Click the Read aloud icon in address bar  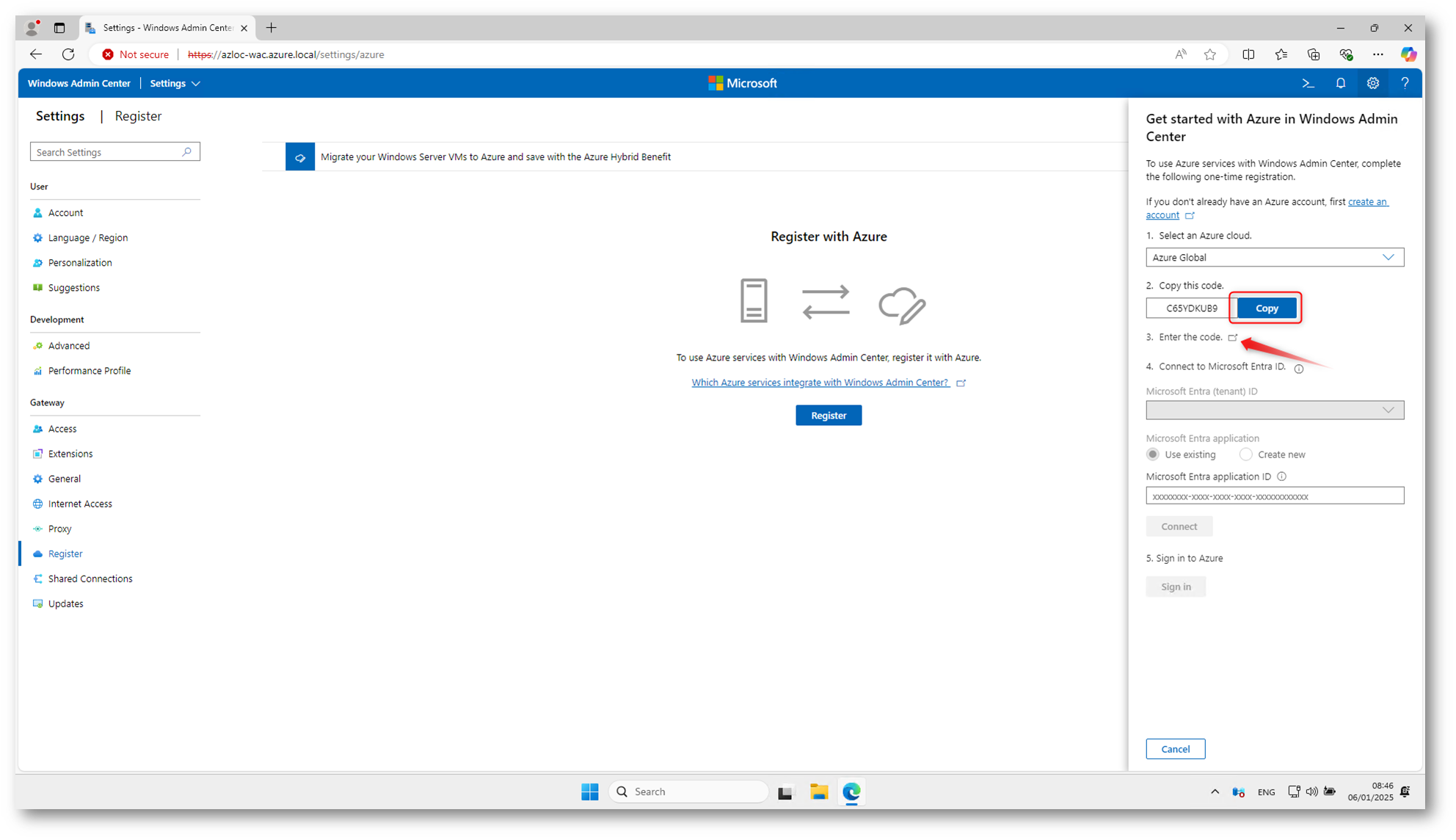tap(1180, 54)
